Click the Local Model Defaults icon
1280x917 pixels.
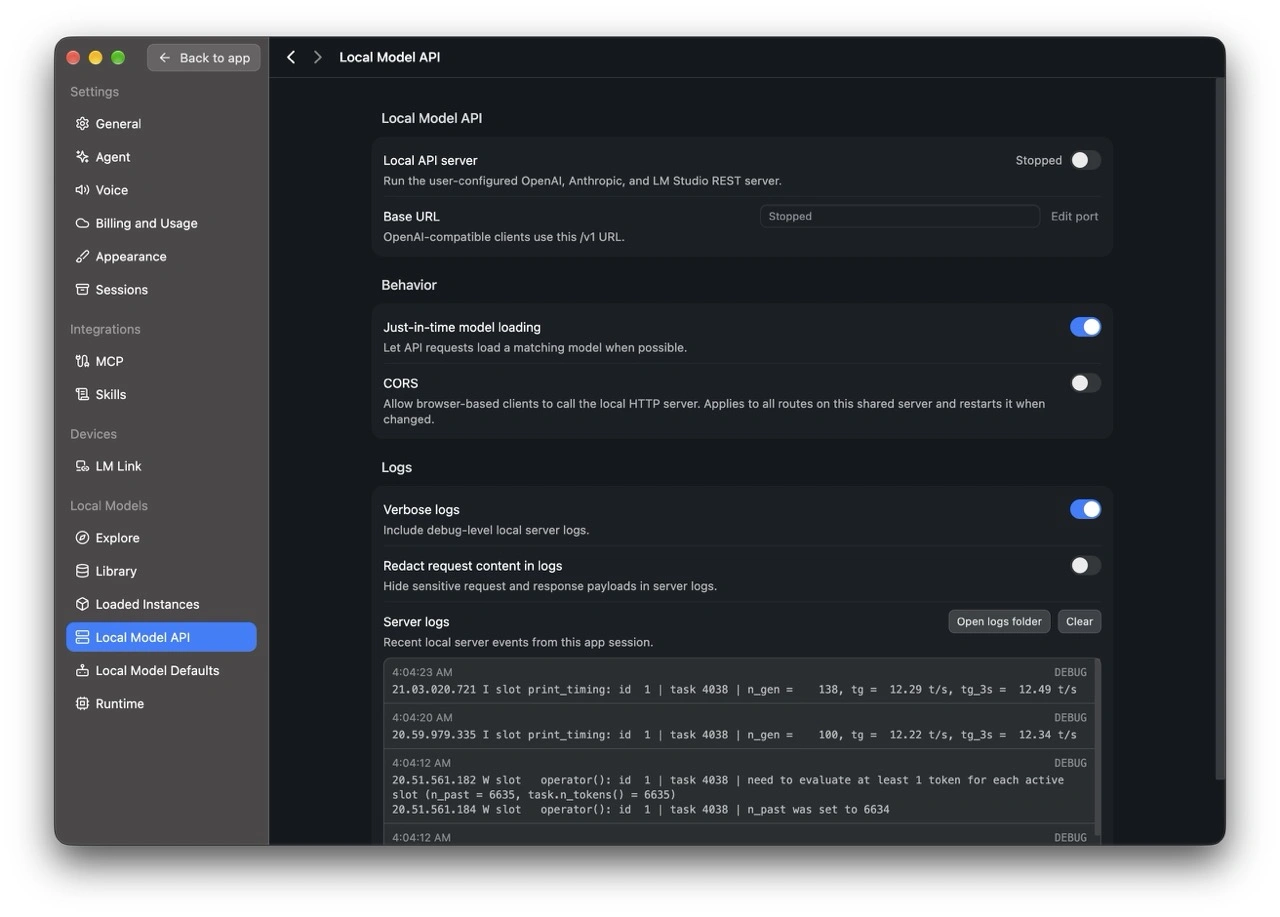82,670
